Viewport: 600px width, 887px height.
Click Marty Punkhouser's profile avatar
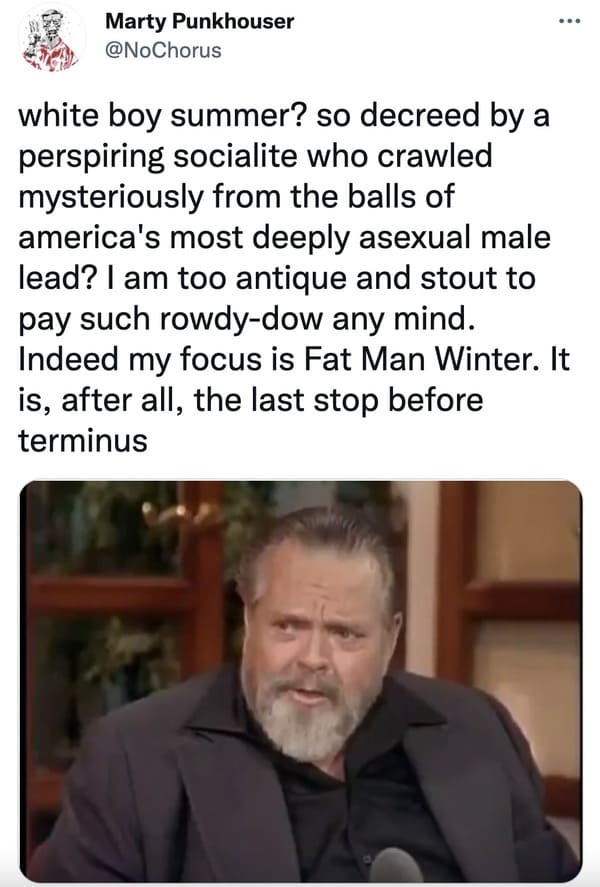(50, 37)
